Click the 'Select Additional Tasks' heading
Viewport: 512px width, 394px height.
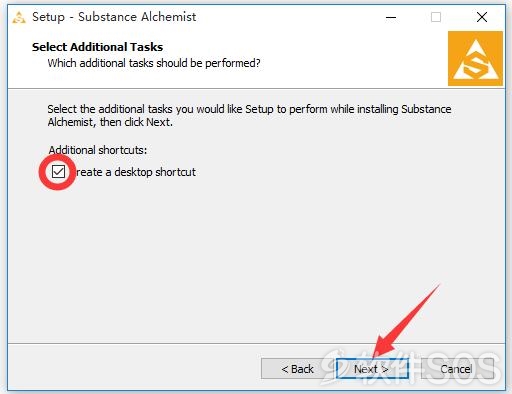(x=97, y=47)
